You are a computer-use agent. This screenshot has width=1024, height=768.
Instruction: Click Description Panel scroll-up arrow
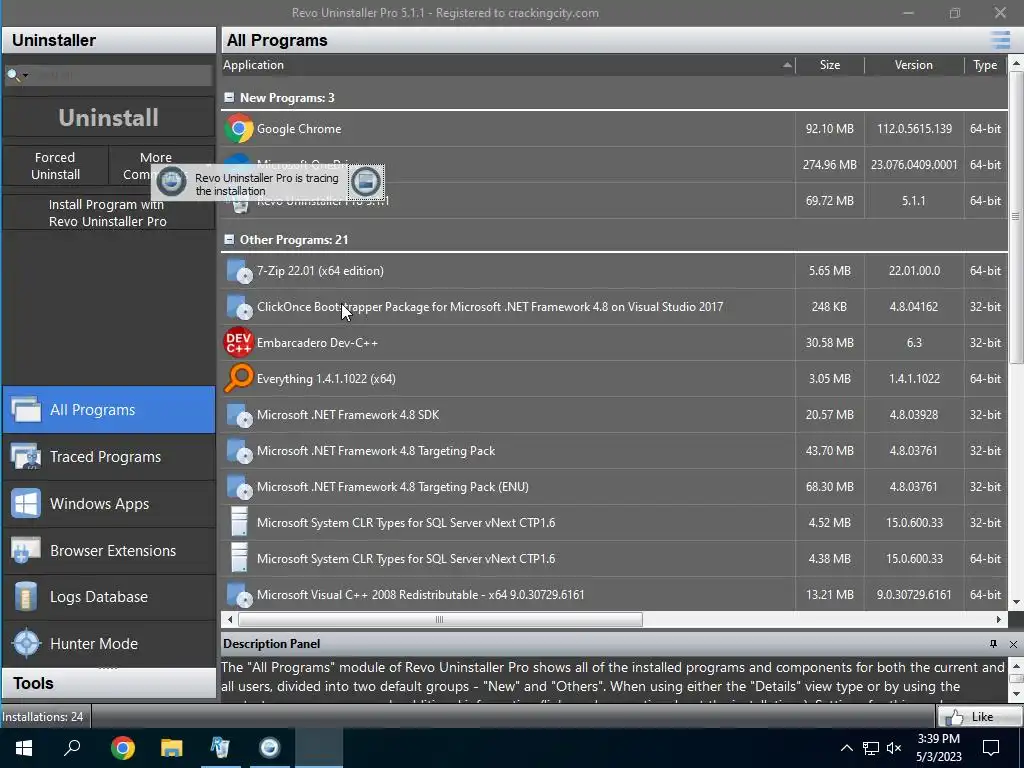coord(1016,665)
